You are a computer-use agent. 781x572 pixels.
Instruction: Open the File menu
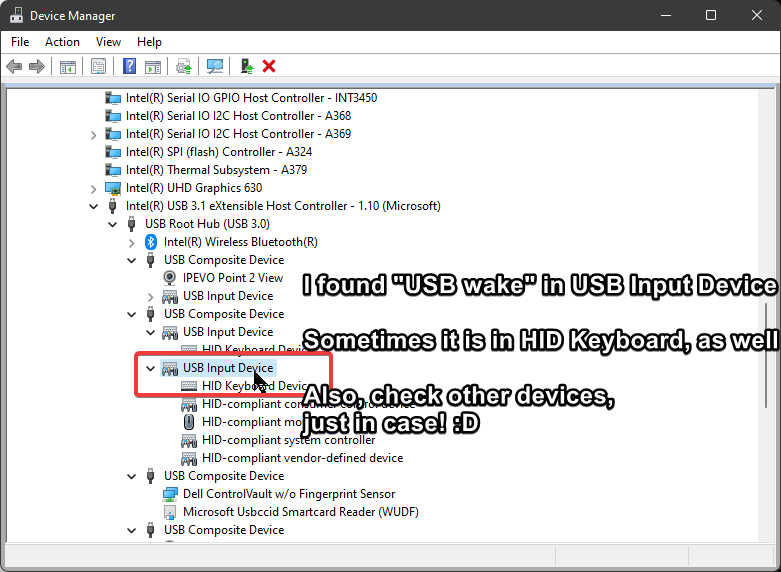pyautogui.click(x=20, y=42)
